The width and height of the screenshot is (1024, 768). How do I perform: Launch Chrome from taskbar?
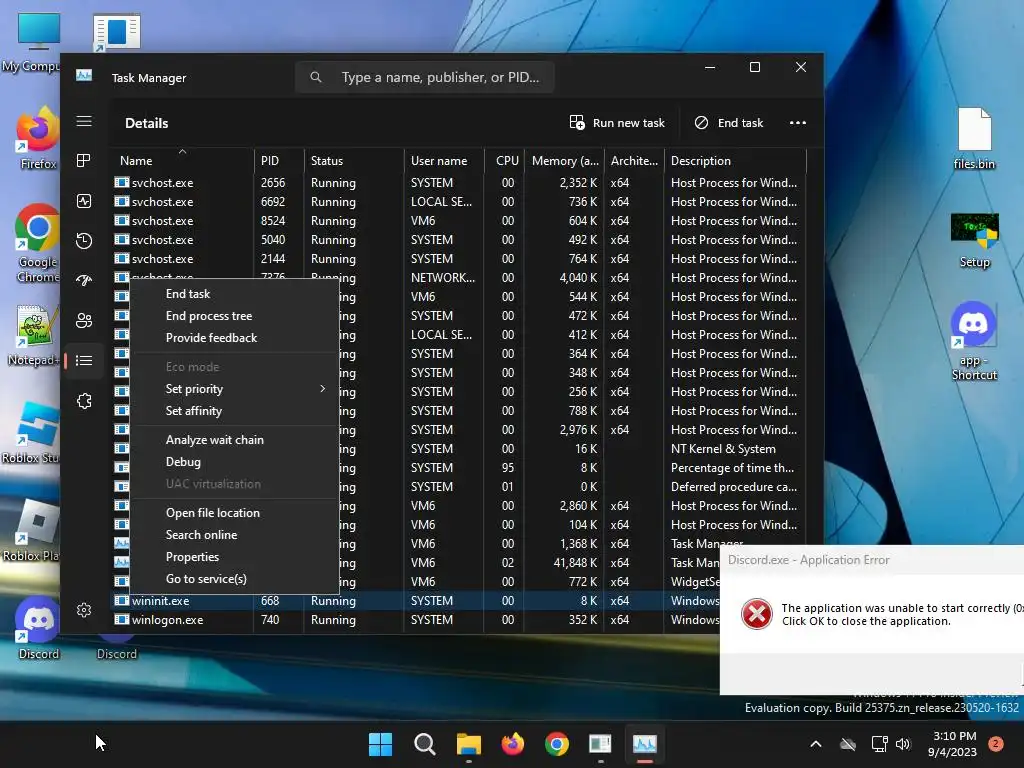(x=556, y=744)
